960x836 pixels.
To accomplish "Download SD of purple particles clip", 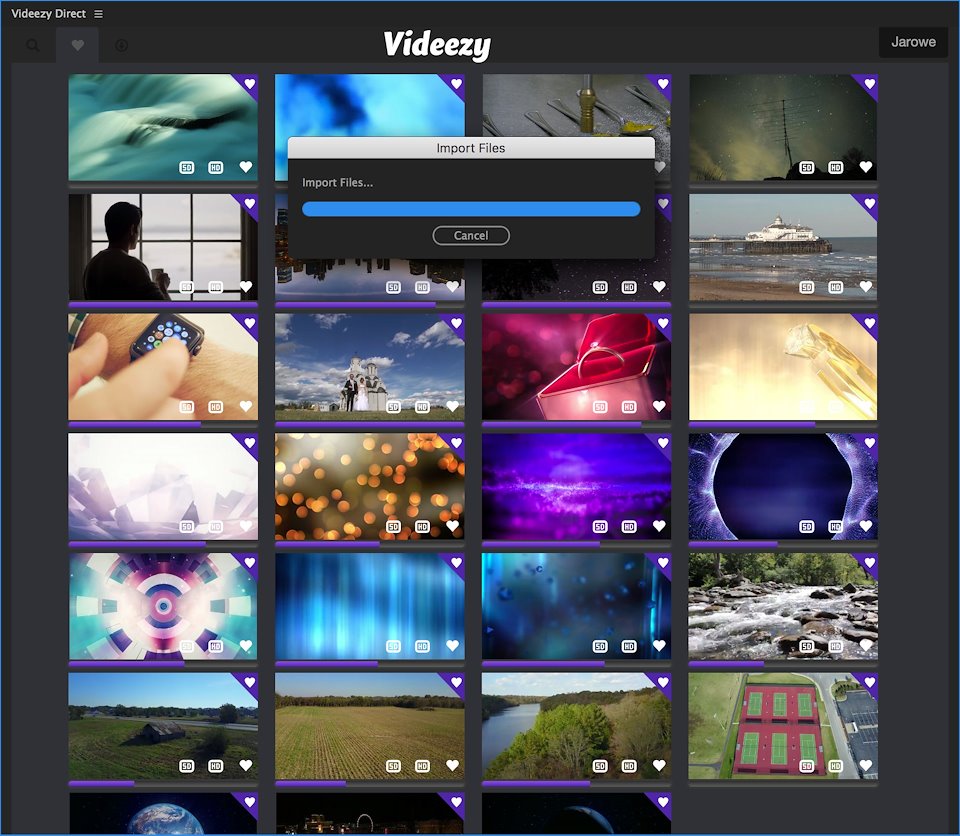I will pos(600,527).
